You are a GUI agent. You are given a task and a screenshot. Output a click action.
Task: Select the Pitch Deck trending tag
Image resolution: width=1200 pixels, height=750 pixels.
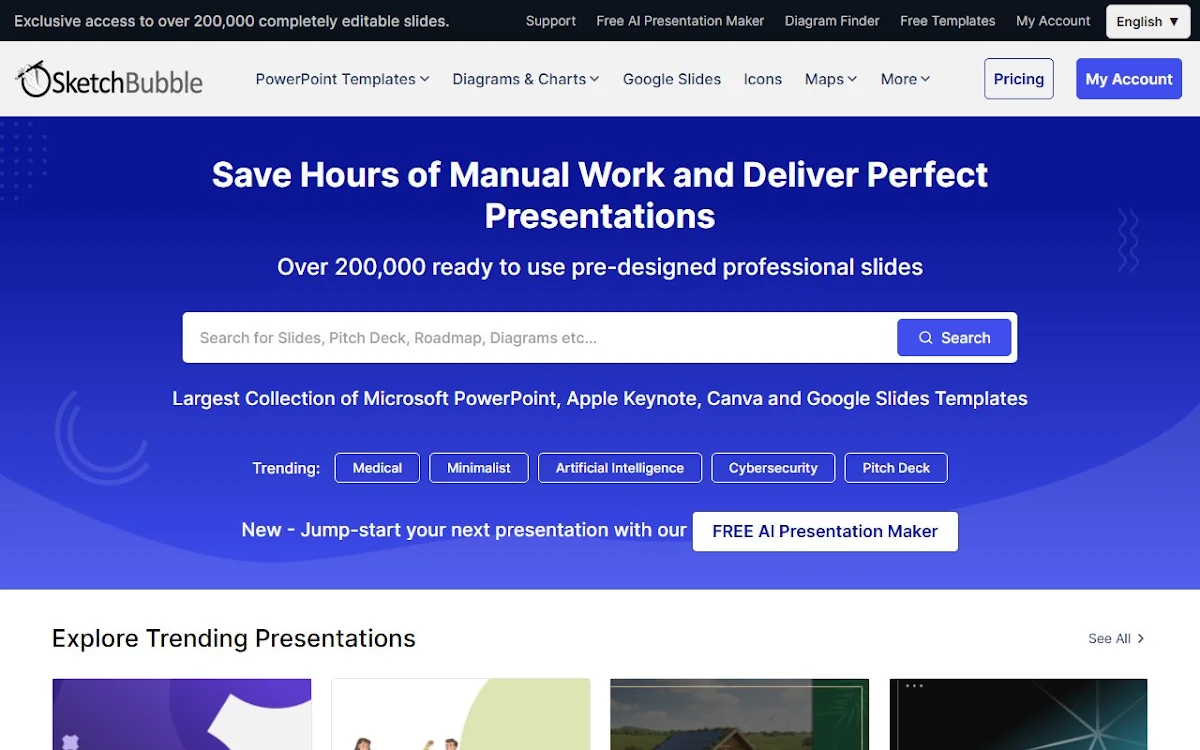pos(896,468)
